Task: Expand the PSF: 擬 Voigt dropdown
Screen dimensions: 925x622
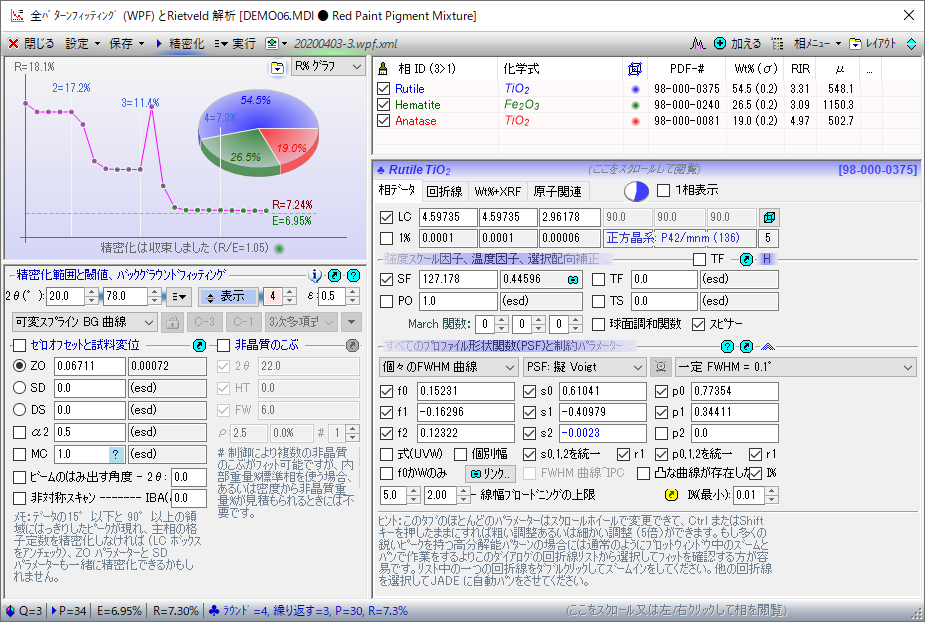Action: coord(585,368)
